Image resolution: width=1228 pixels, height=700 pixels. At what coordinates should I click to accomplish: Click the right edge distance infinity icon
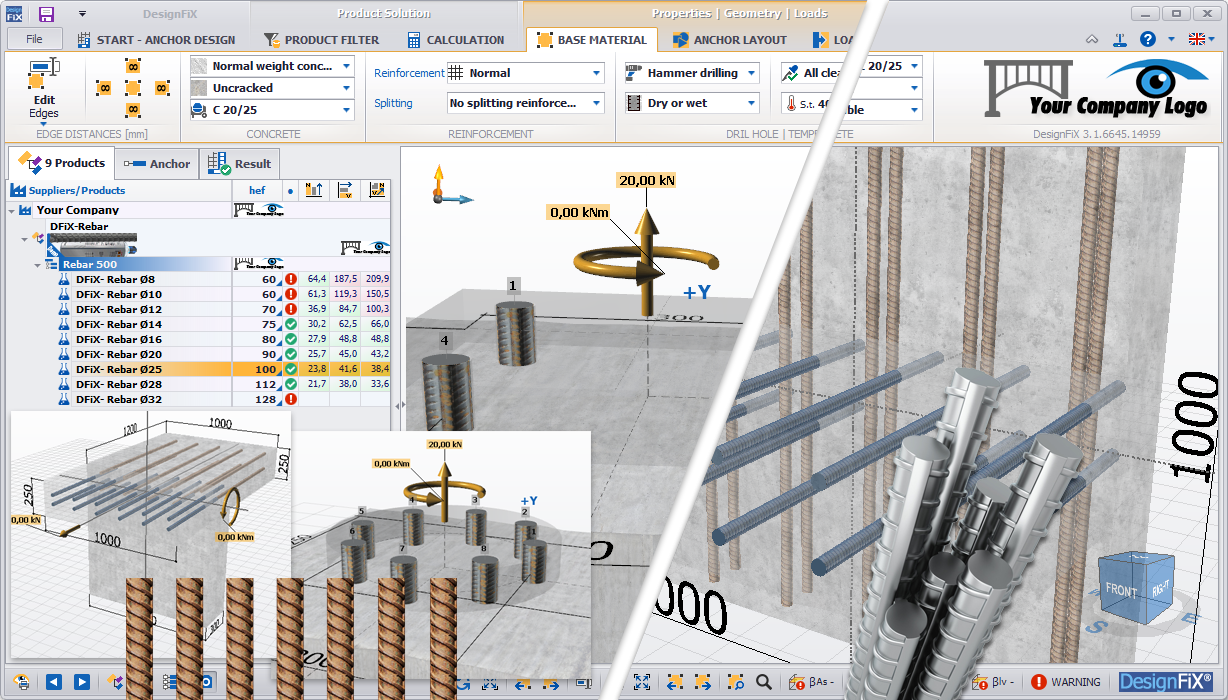[160, 88]
